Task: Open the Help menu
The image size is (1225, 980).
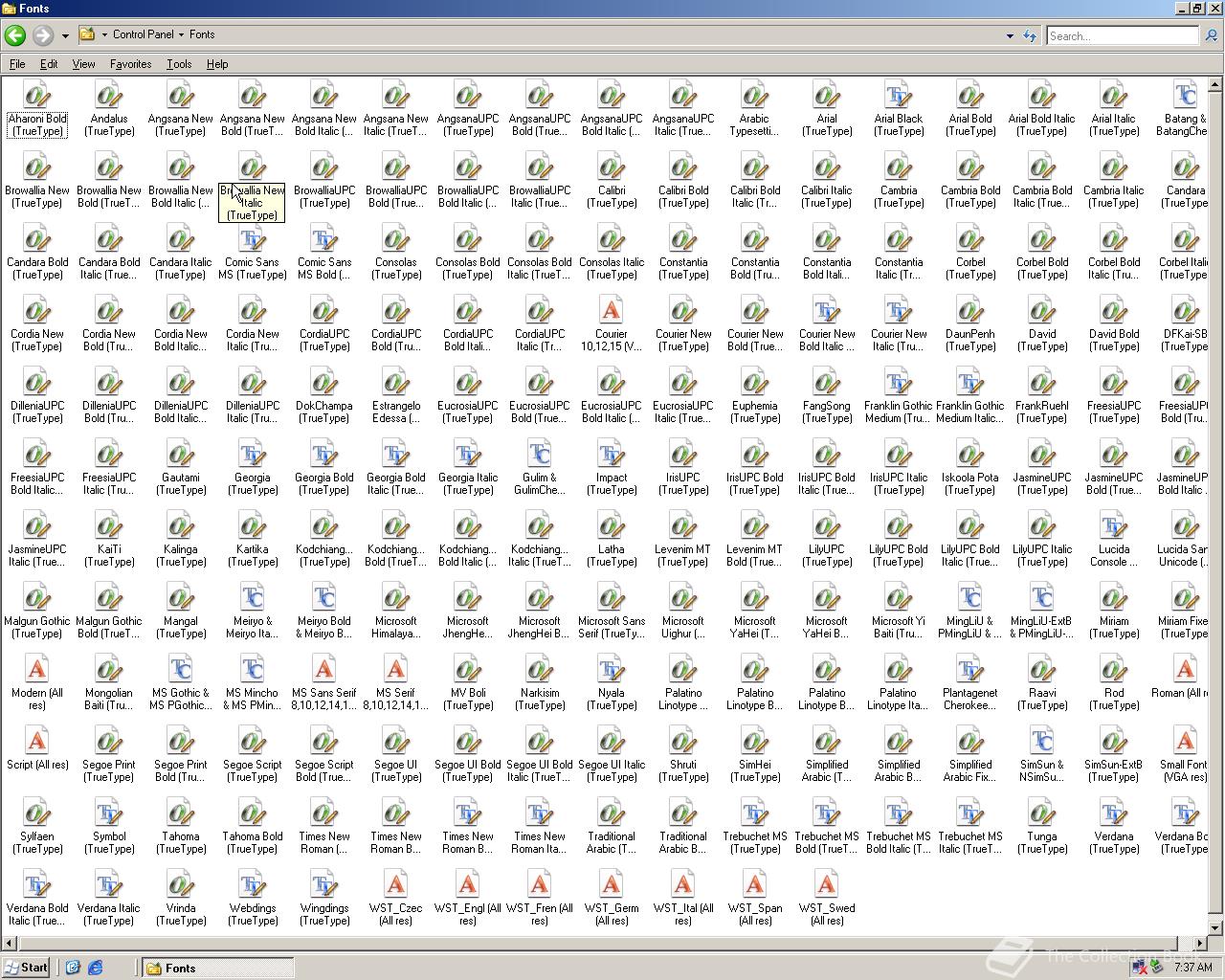Action: [x=217, y=64]
